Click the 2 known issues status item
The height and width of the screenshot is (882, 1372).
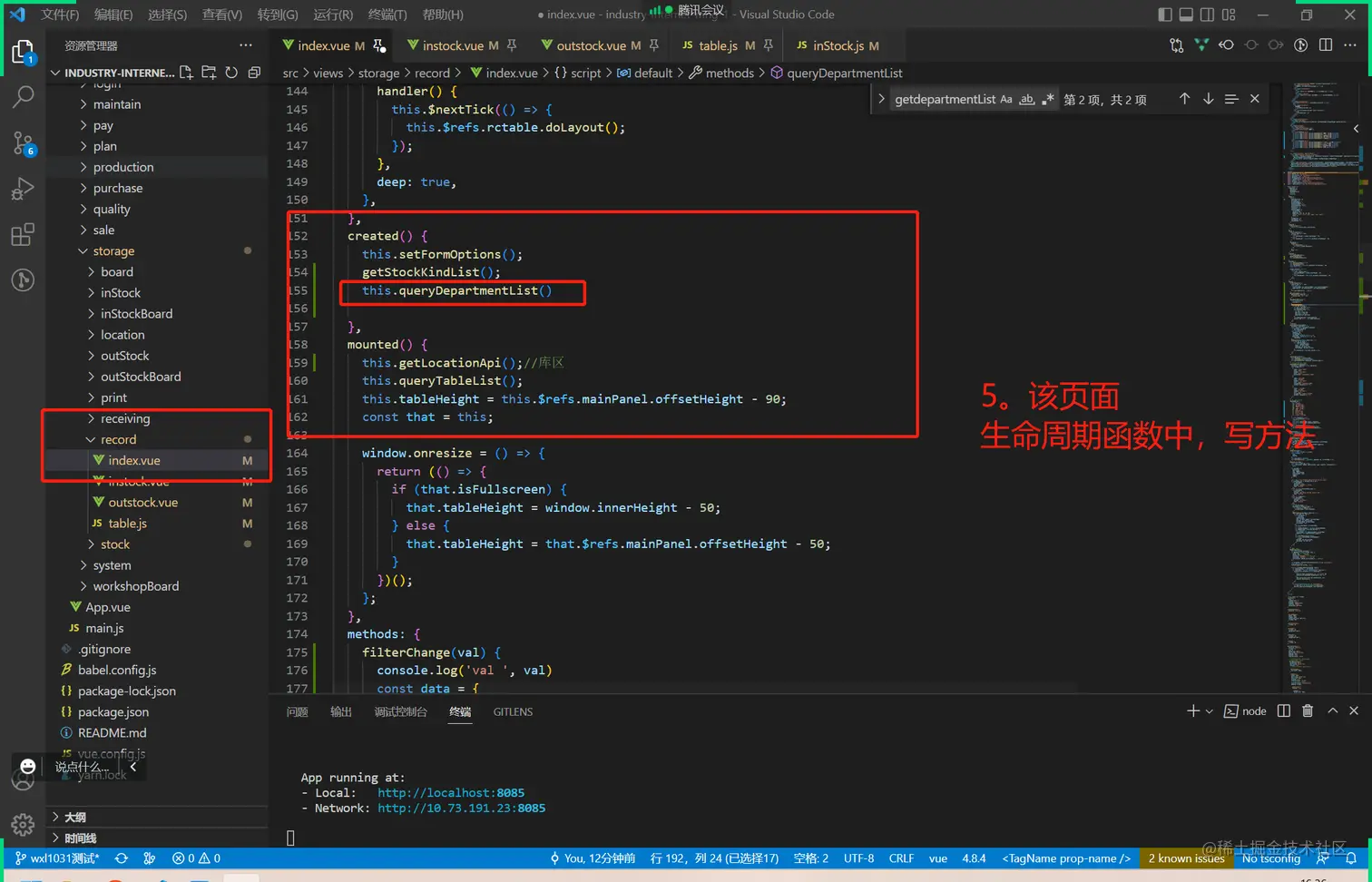1186,858
